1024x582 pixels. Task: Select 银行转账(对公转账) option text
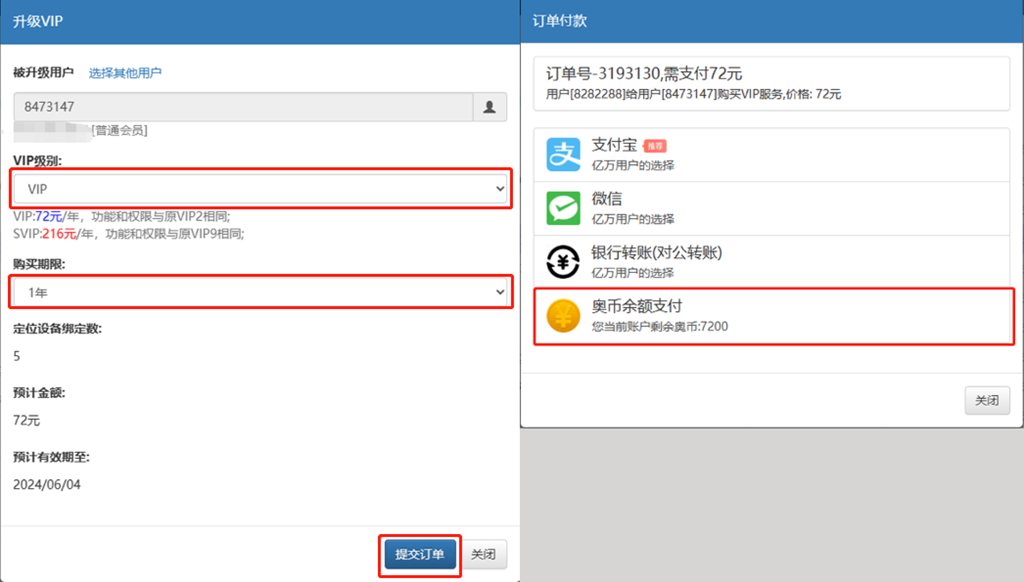point(657,253)
